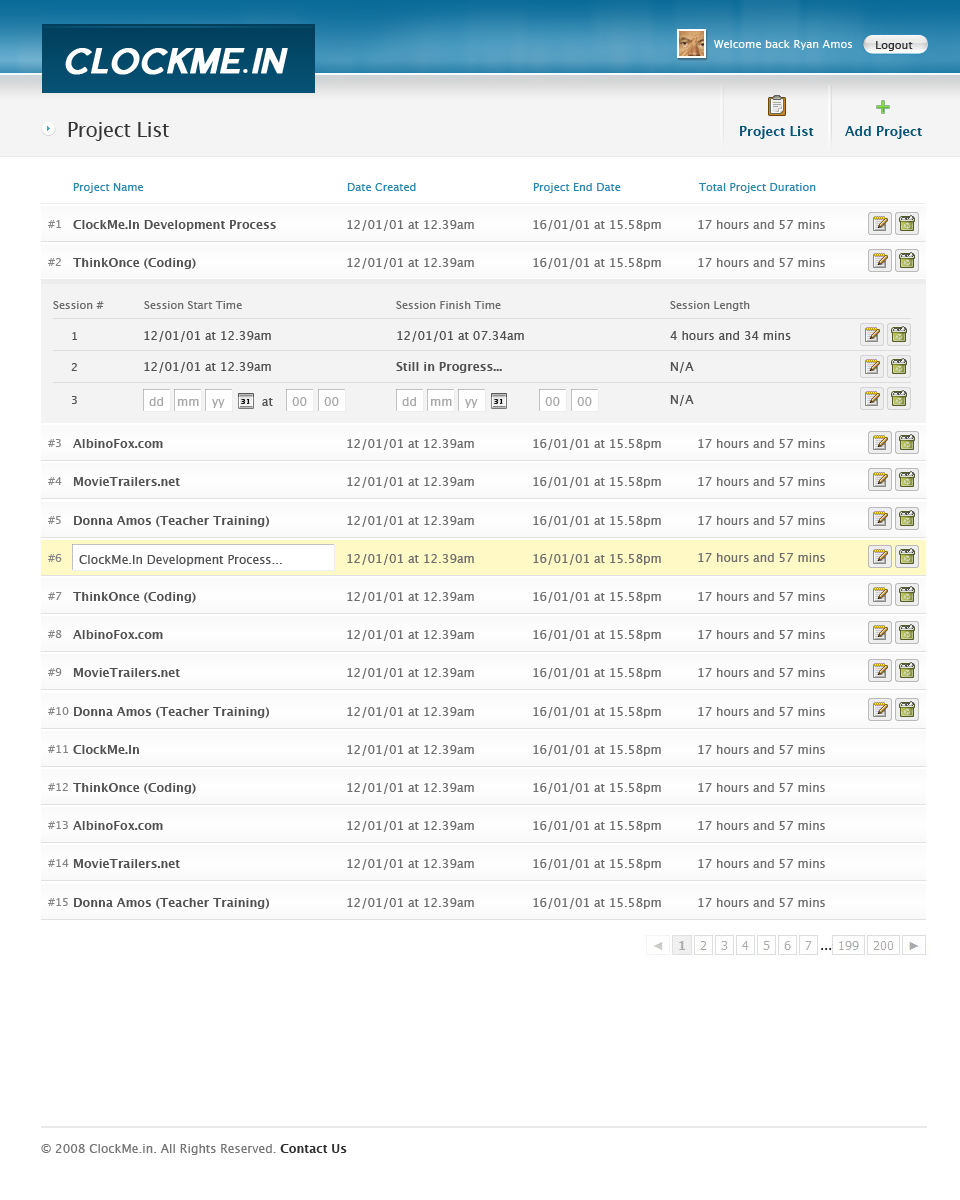Select project #2 ThinkOnce (Coding) name

coord(134,263)
